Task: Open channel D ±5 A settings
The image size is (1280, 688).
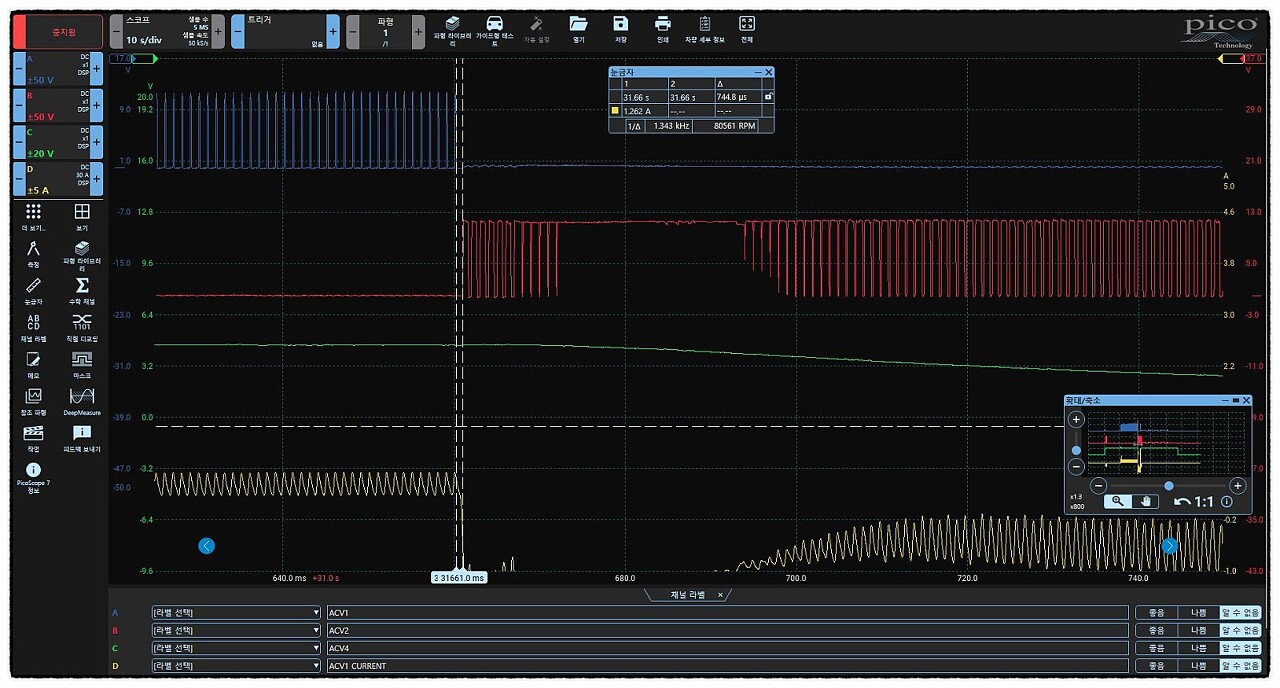Action: pyautogui.click(x=57, y=180)
